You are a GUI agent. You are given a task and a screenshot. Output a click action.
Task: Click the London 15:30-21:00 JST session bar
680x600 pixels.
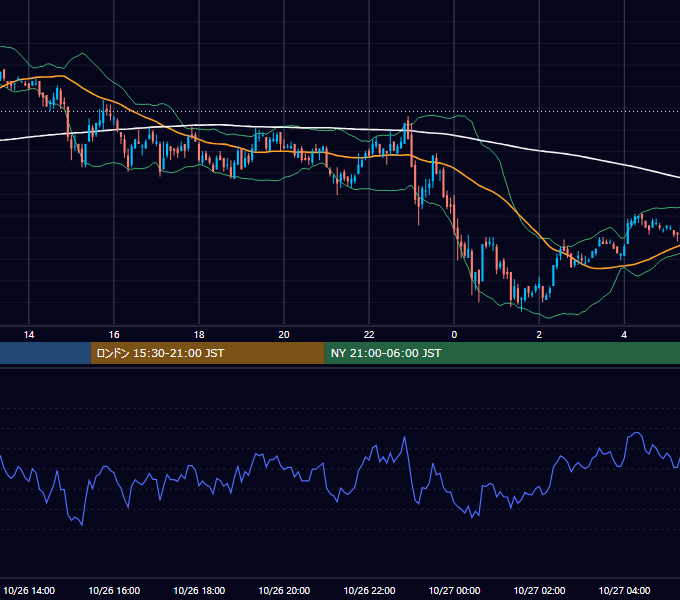point(207,353)
